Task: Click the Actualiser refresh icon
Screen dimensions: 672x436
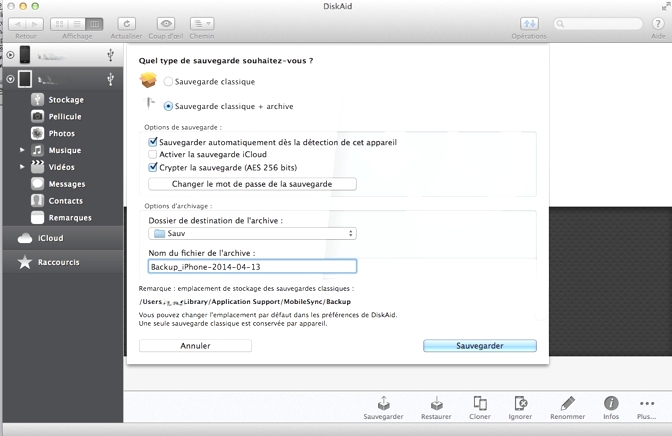Action: pos(127,23)
